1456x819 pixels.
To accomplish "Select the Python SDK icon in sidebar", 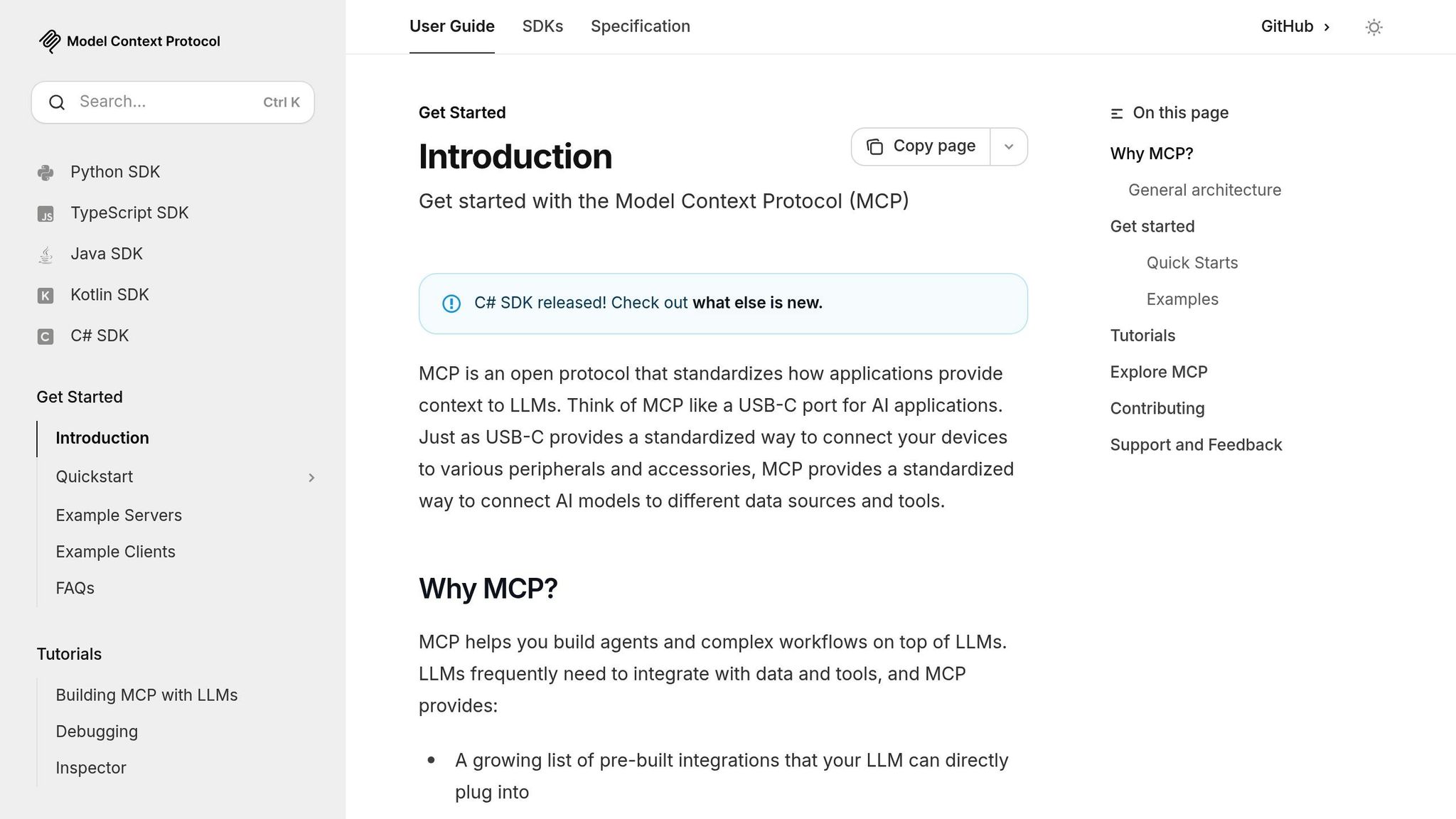I will coord(45,172).
